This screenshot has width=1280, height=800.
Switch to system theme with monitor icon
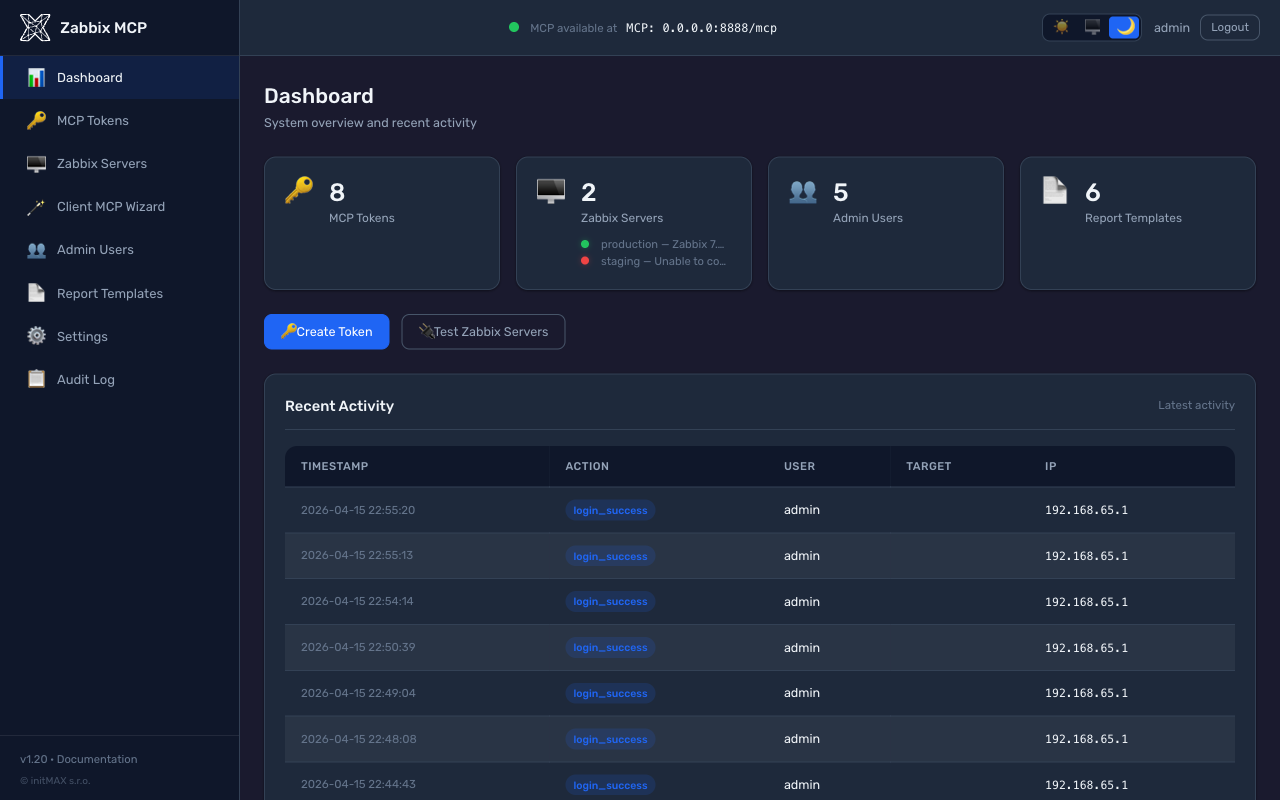[x=1093, y=27]
